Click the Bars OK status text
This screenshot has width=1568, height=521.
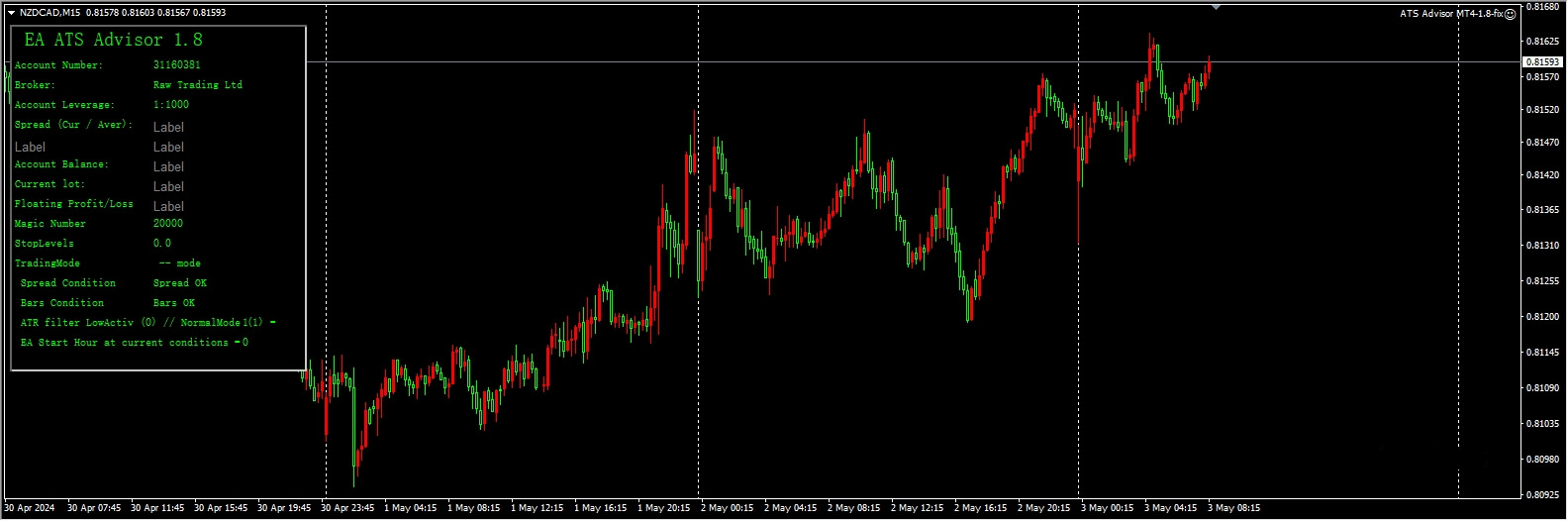(173, 303)
